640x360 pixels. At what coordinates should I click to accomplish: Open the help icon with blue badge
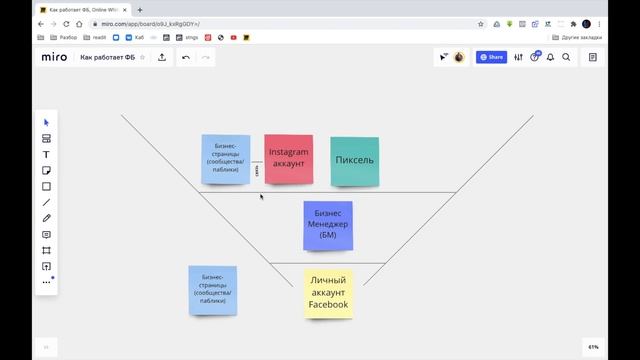click(535, 57)
